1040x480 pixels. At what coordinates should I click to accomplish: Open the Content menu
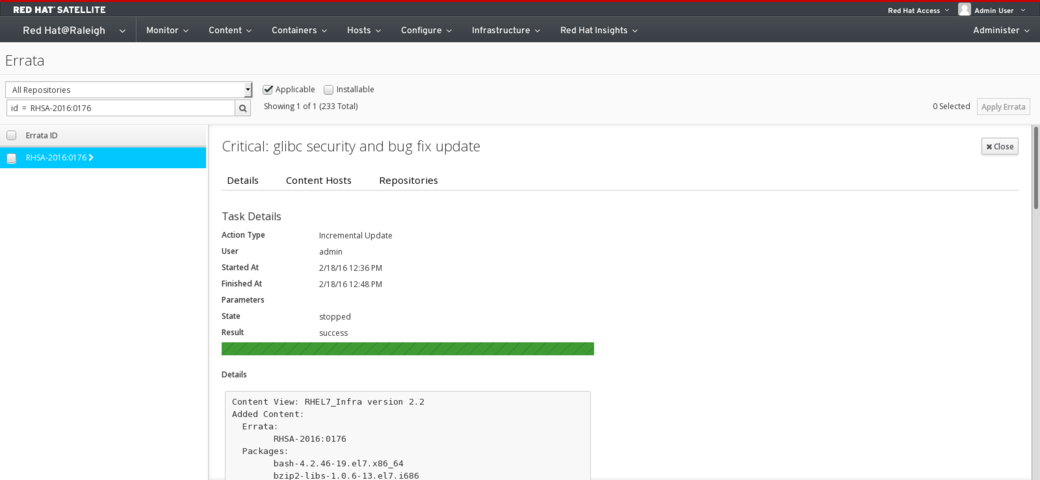click(230, 30)
